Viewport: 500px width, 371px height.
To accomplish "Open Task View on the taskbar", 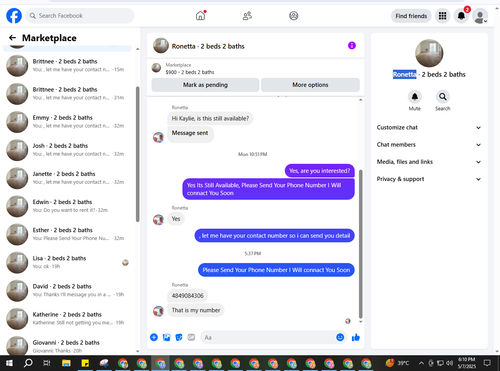I will 47,363.
